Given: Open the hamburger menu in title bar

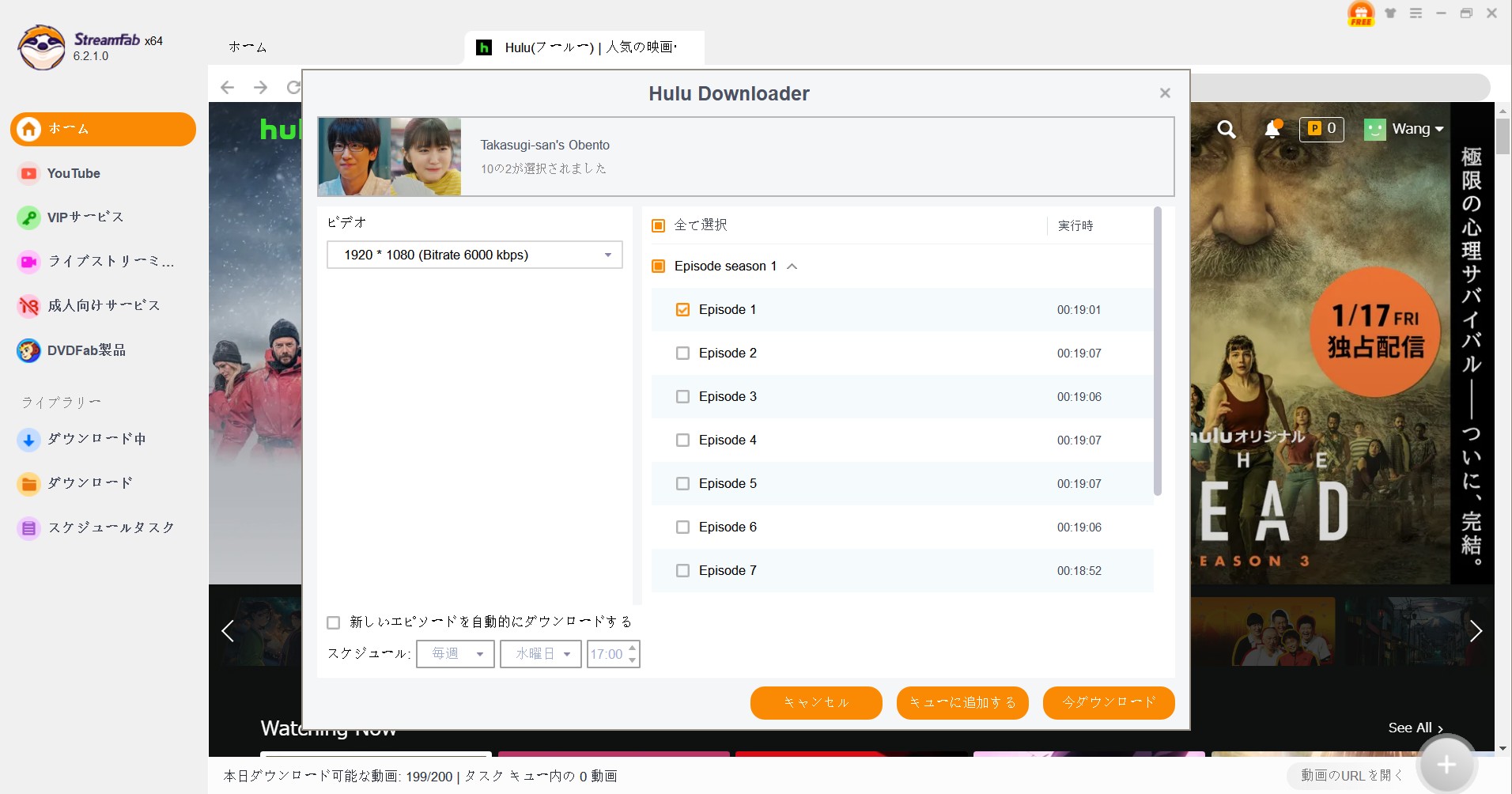Looking at the screenshot, I should pyautogui.click(x=1416, y=13).
